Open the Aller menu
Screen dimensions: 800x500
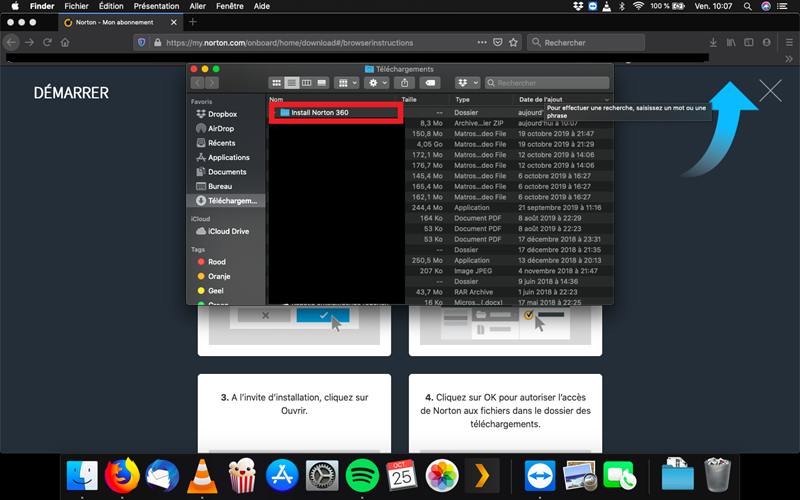point(197,6)
